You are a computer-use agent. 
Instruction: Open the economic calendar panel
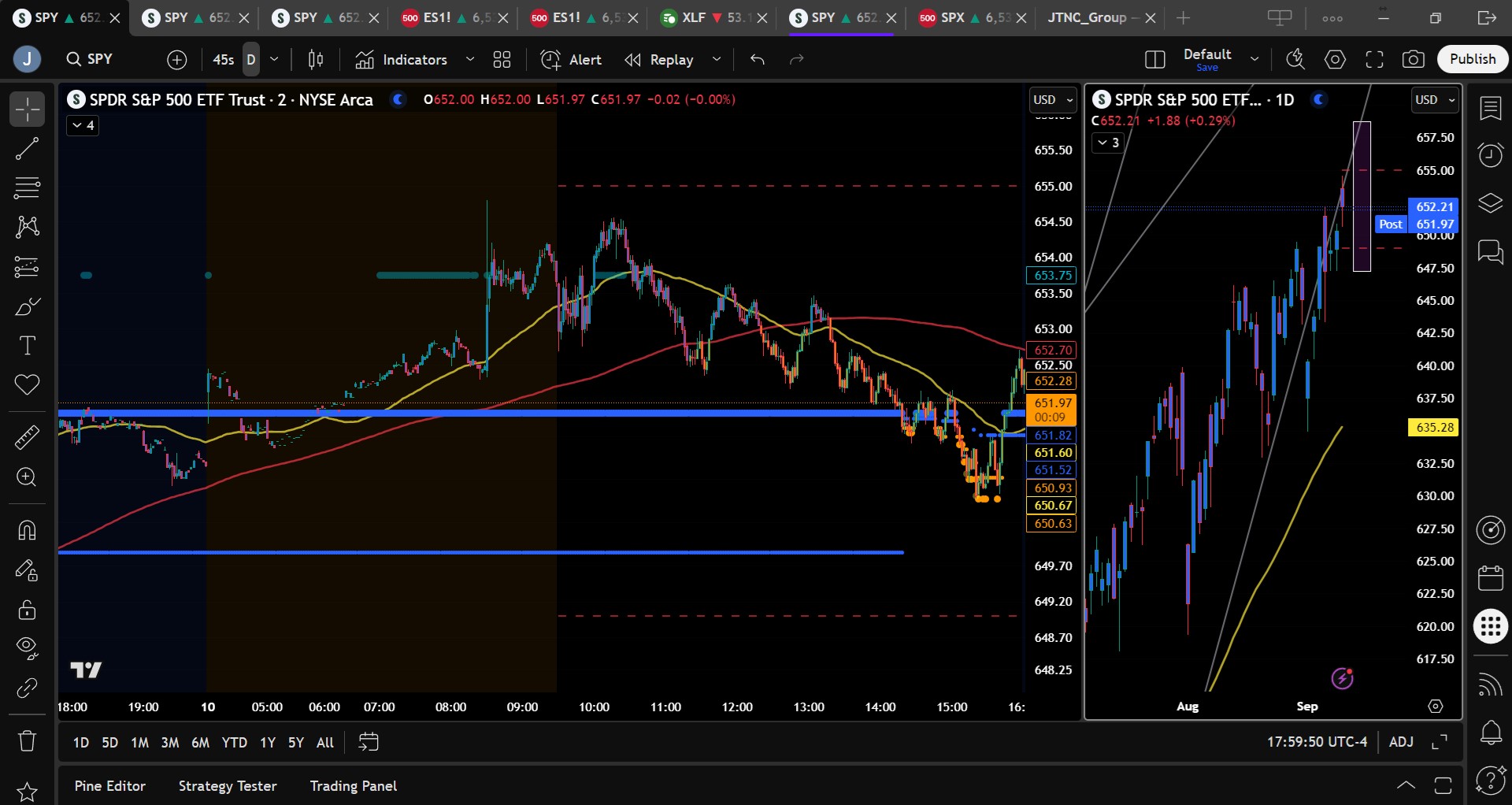pyautogui.click(x=1491, y=578)
